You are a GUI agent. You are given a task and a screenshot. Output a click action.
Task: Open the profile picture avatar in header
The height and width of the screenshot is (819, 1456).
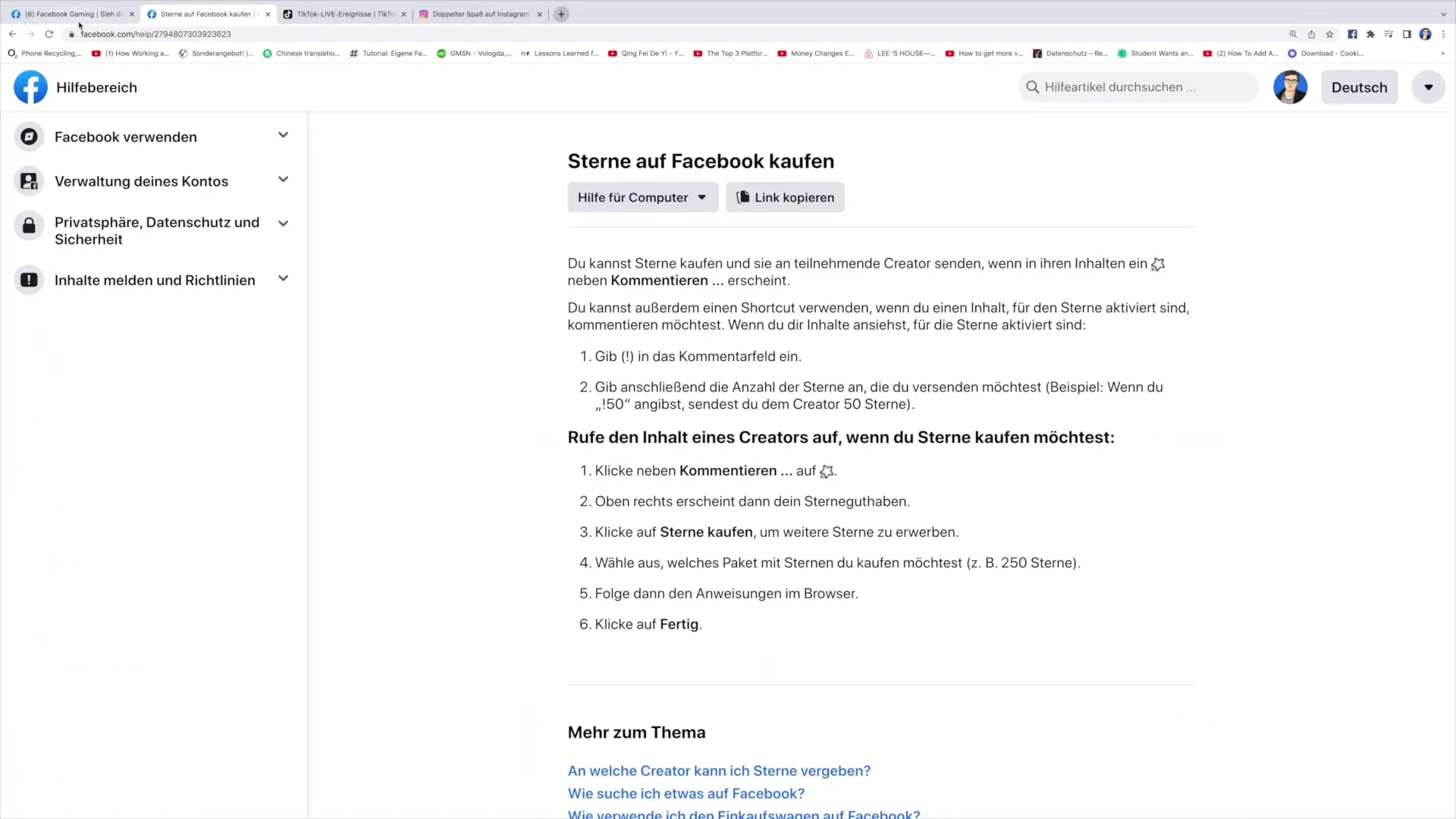coord(1290,87)
